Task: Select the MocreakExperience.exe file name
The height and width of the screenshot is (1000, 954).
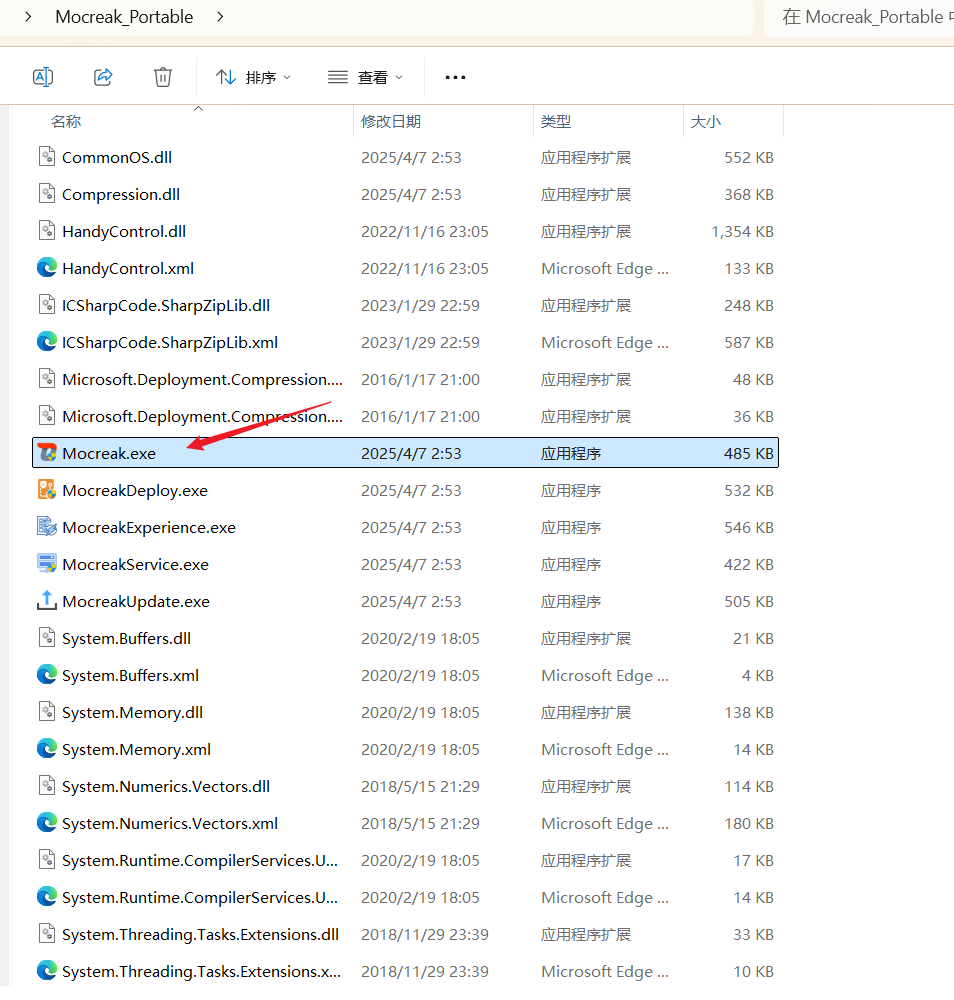Action: [x=149, y=527]
